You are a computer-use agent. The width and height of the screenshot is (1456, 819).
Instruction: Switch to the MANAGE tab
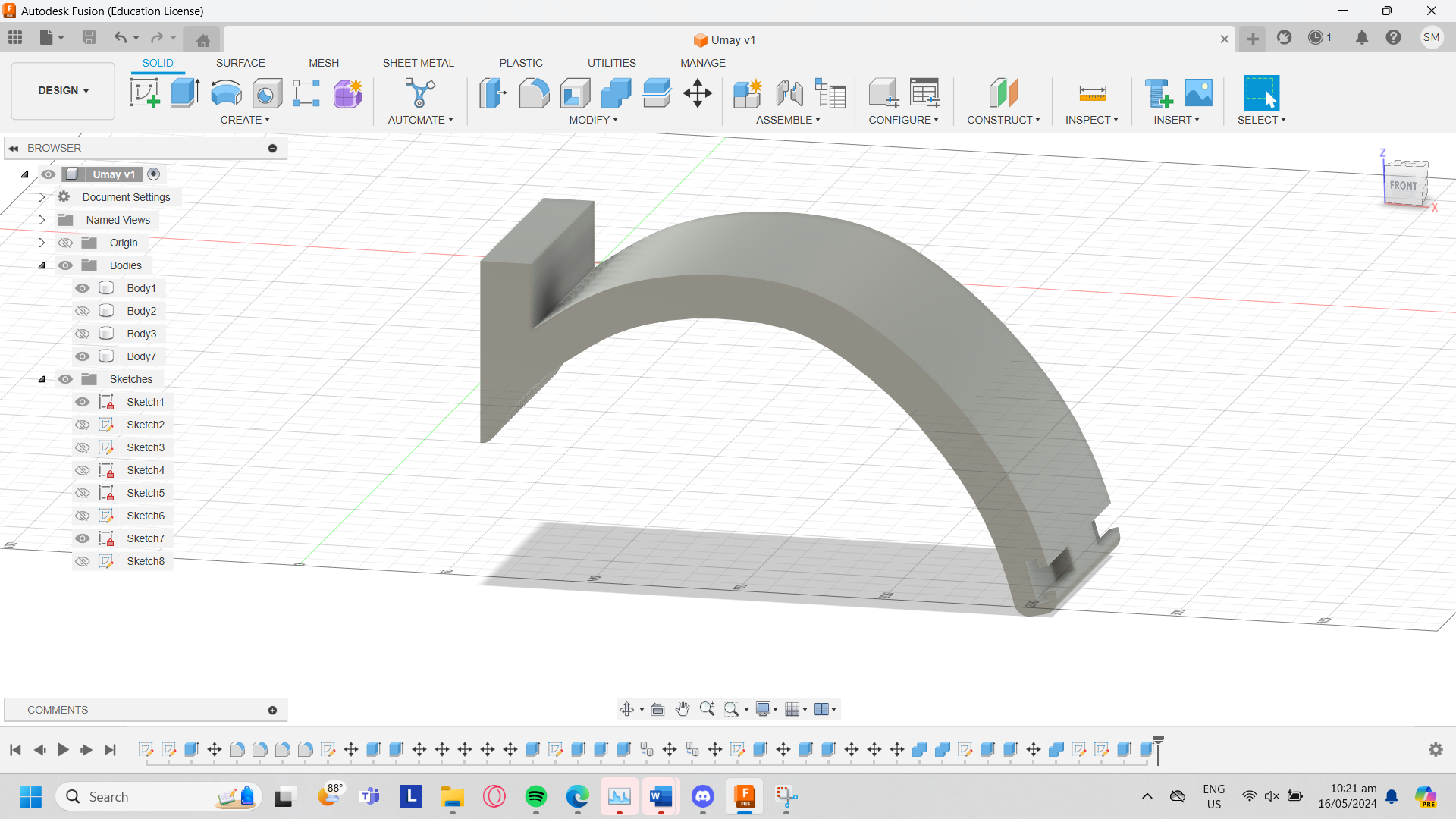[703, 63]
